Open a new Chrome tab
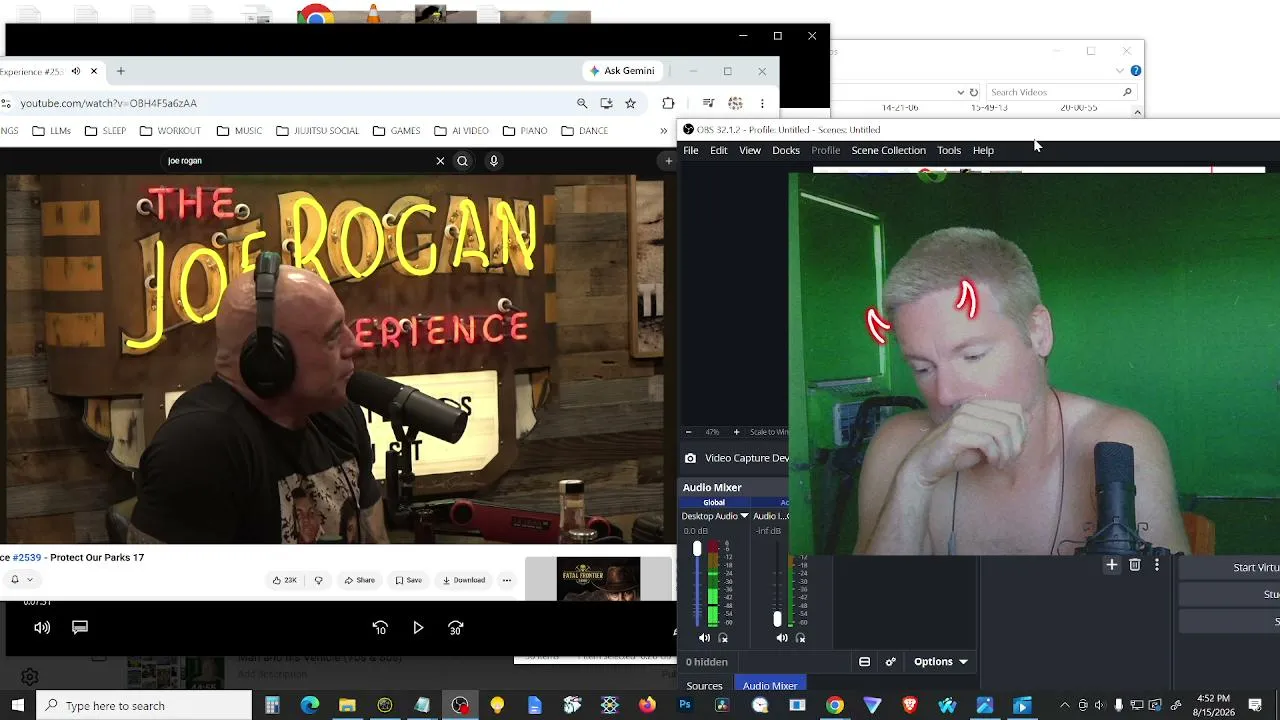The image size is (1280, 720). (120, 71)
